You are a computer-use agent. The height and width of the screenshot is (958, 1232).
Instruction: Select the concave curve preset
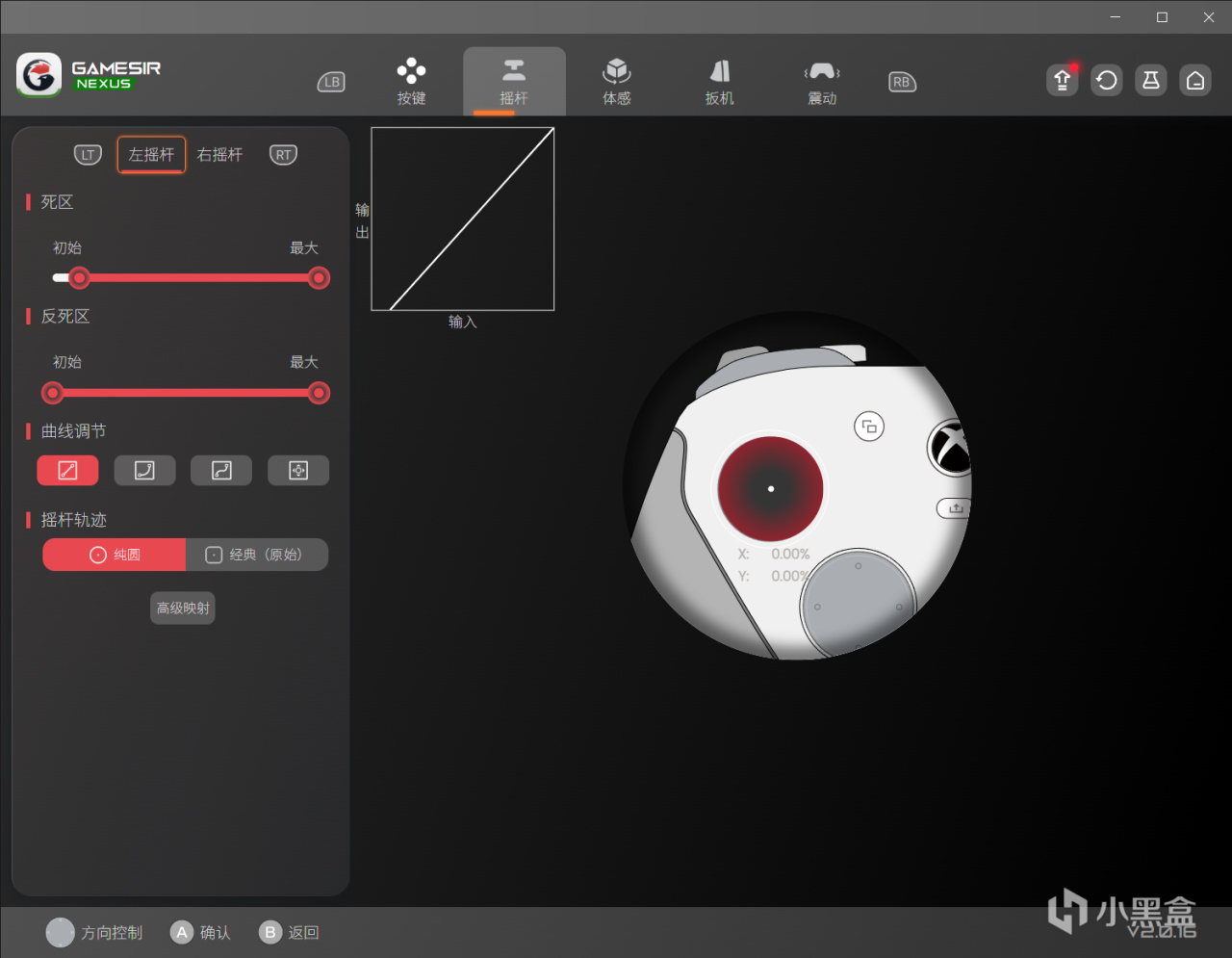click(x=144, y=470)
